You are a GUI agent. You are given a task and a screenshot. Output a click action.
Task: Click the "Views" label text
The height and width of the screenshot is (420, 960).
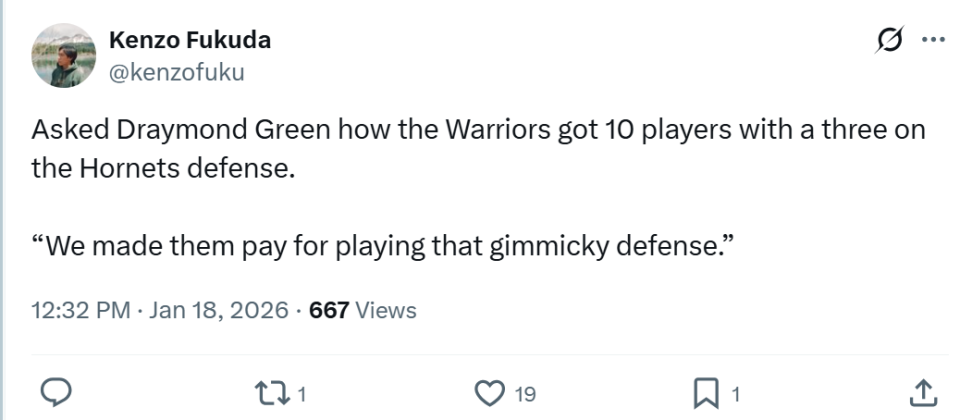(386, 310)
